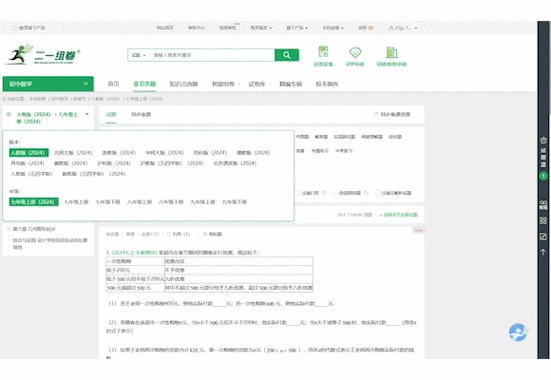Collapse the 人教版 (2024) textbook selector arrow
The image size is (551, 380).
click(x=87, y=114)
